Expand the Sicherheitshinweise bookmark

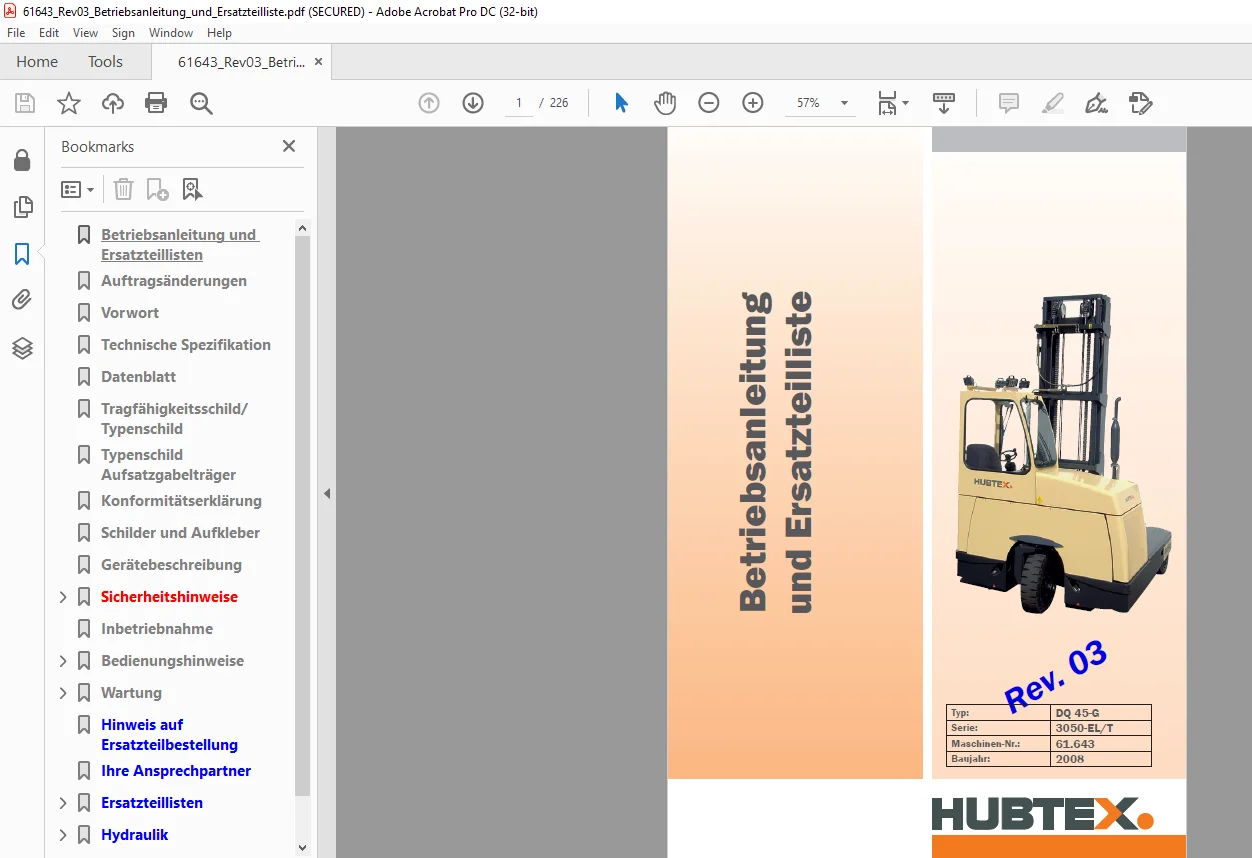coord(63,597)
